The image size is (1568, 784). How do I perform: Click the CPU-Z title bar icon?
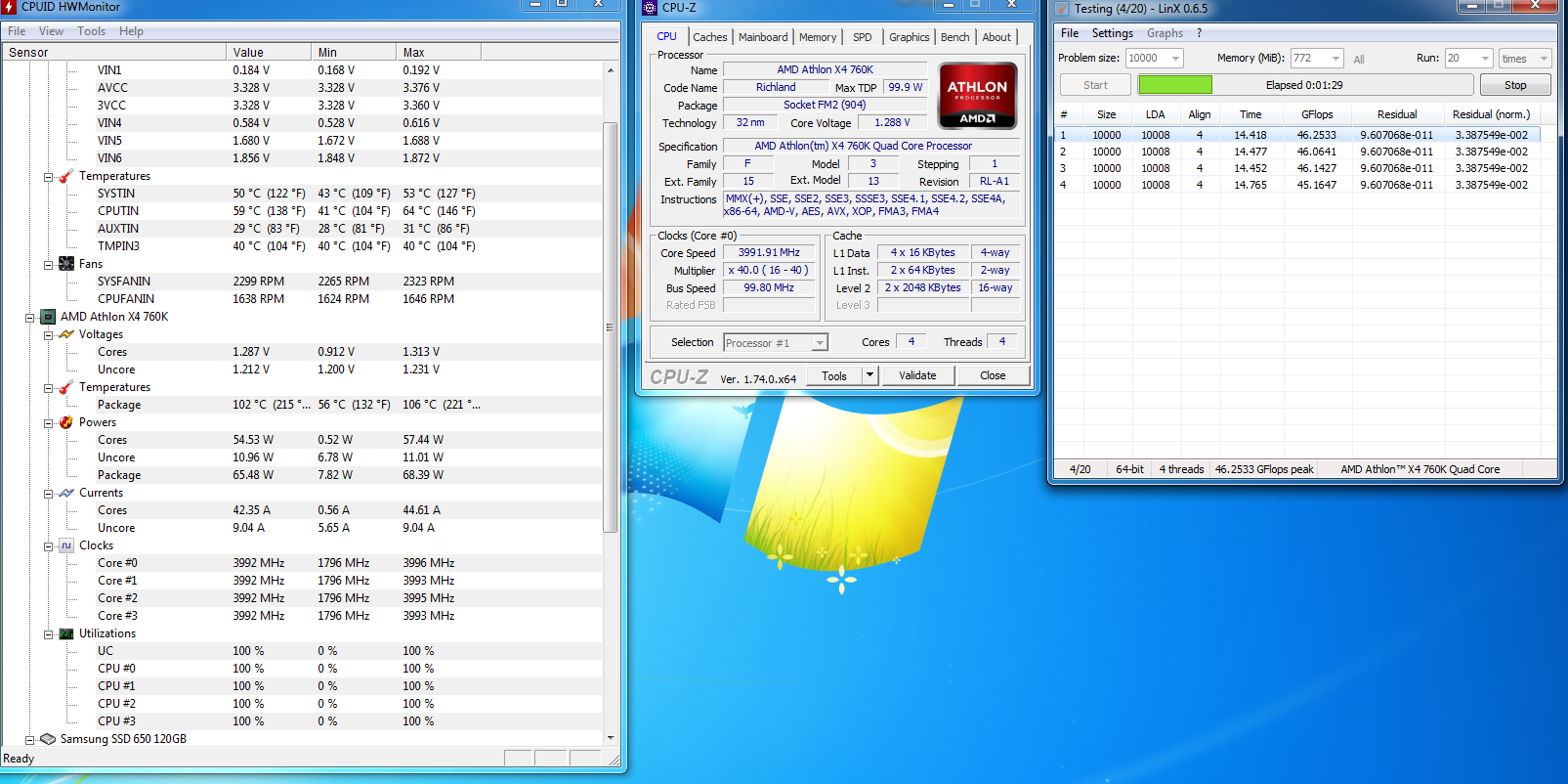(x=651, y=8)
